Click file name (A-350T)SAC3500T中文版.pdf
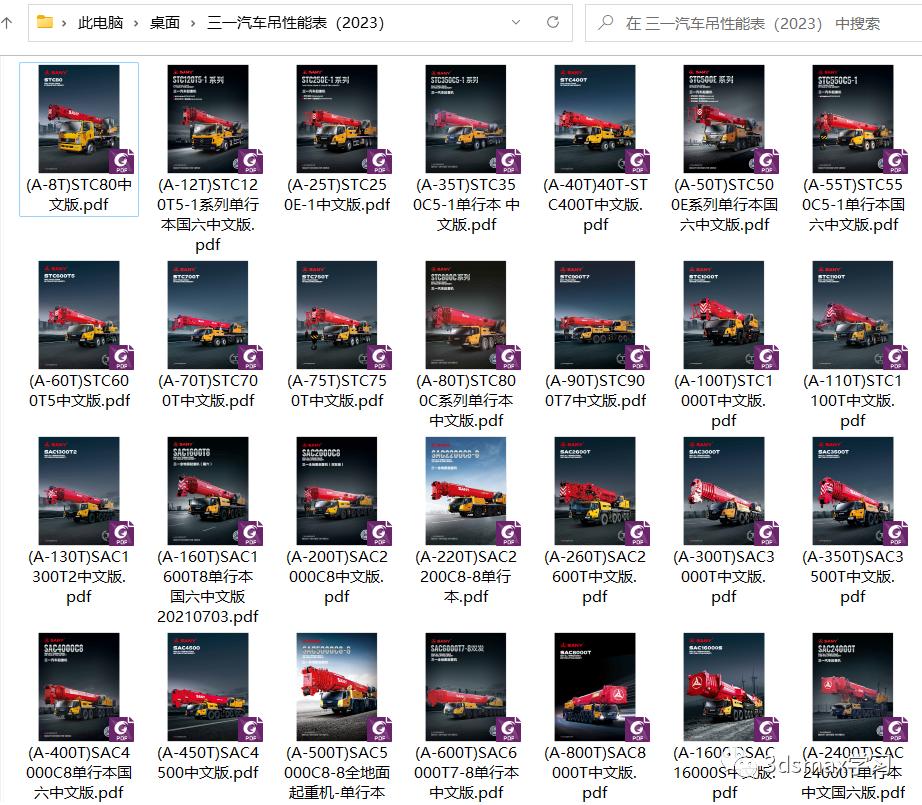Screen dimensions: 922x805 click(853, 576)
